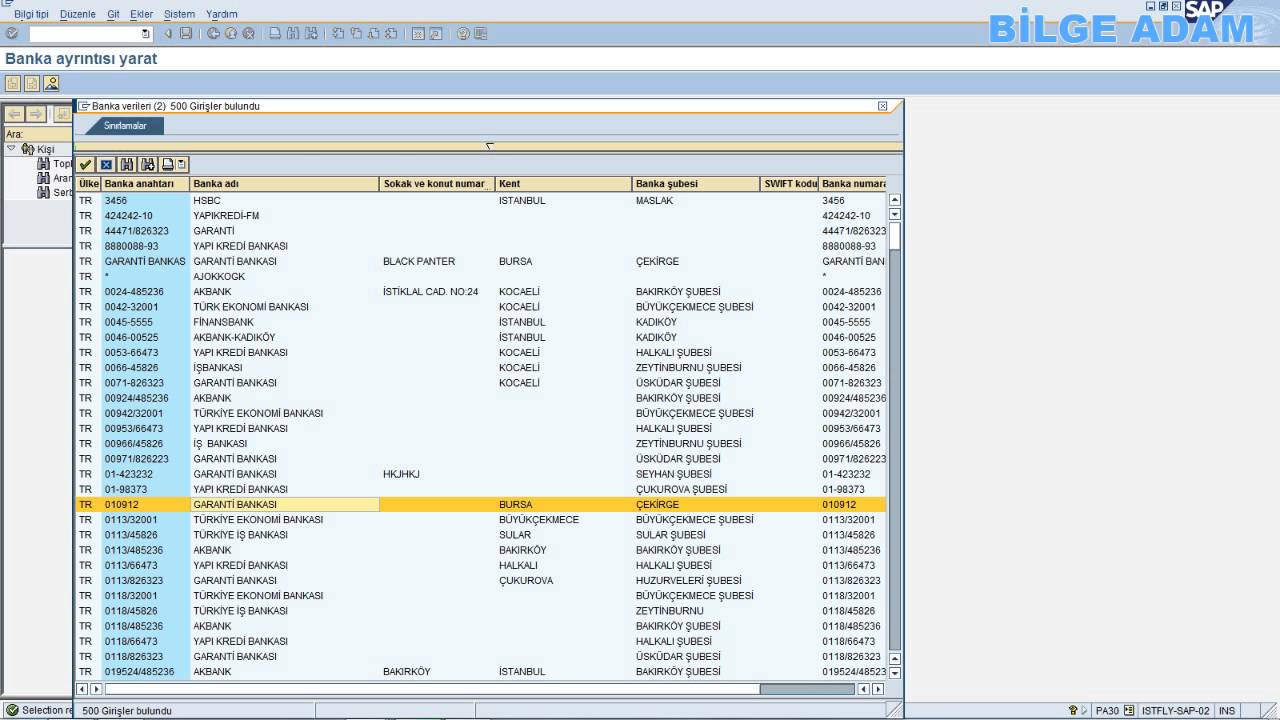Click the Save diskette icon in standard toolbar
Viewport: 1280px width, 720px height.
coord(185,34)
